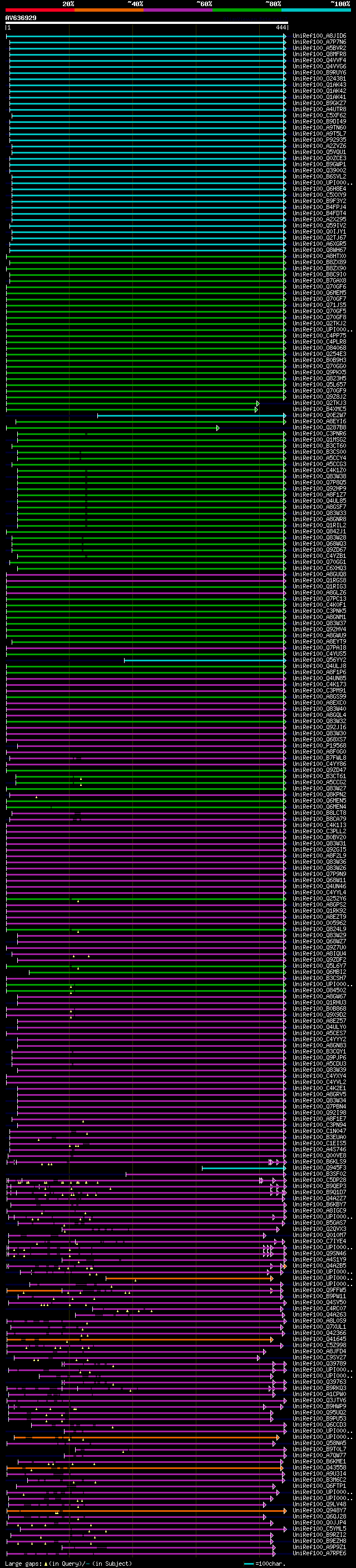Click the UniRef100_Q2TKJ3 label

(319, 403)
